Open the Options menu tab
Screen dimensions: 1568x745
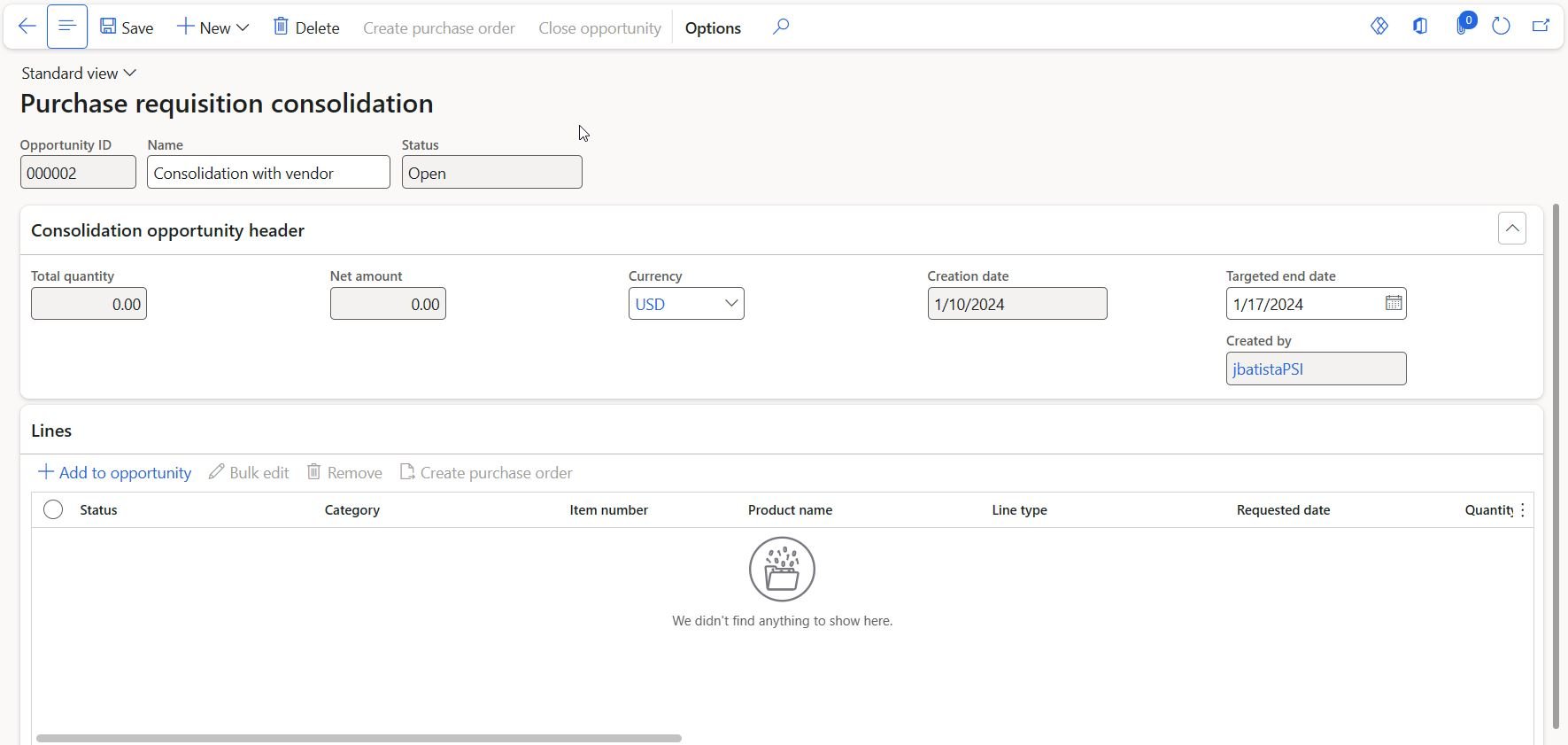coord(713,28)
